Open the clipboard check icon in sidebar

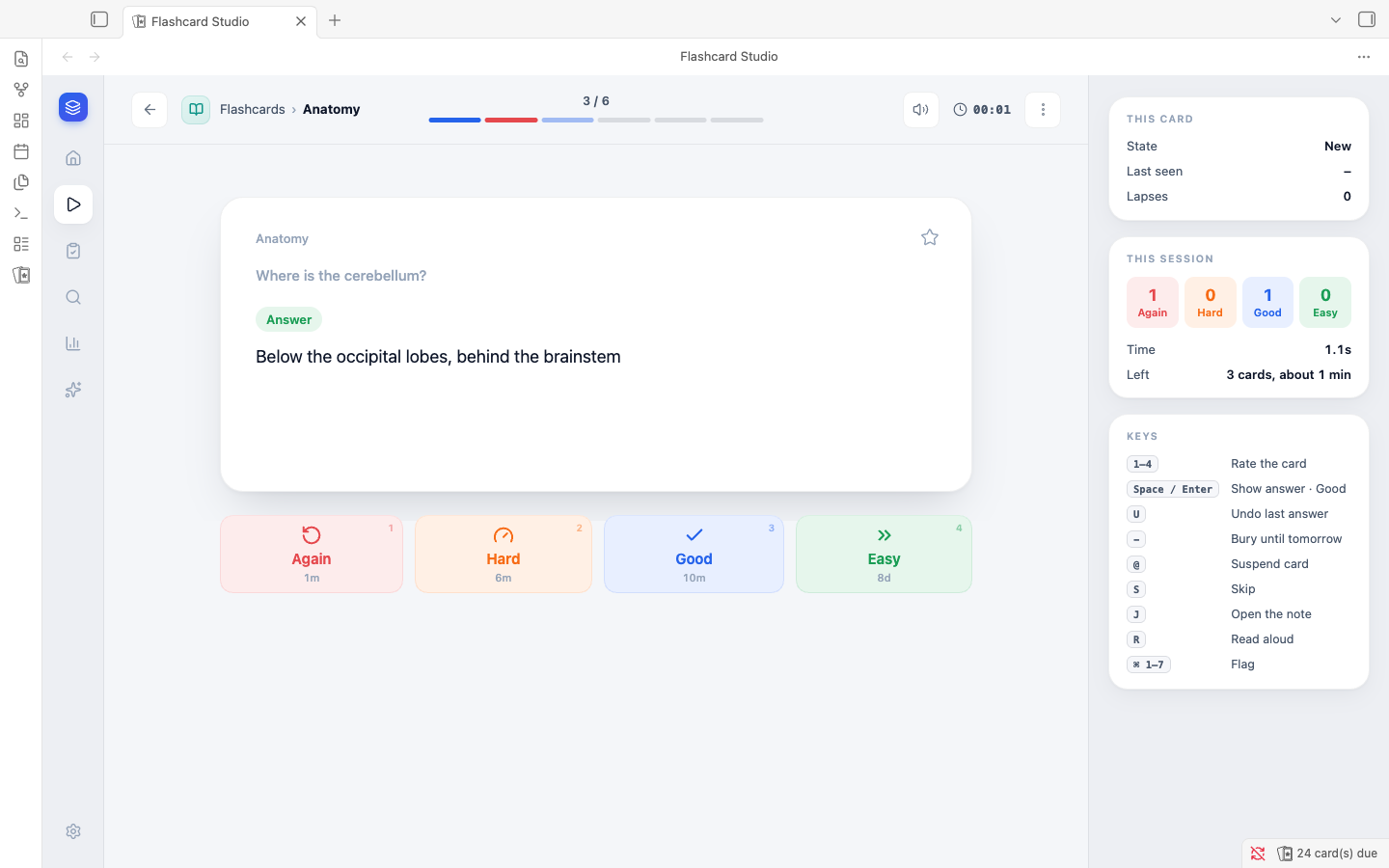[x=73, y=251]
